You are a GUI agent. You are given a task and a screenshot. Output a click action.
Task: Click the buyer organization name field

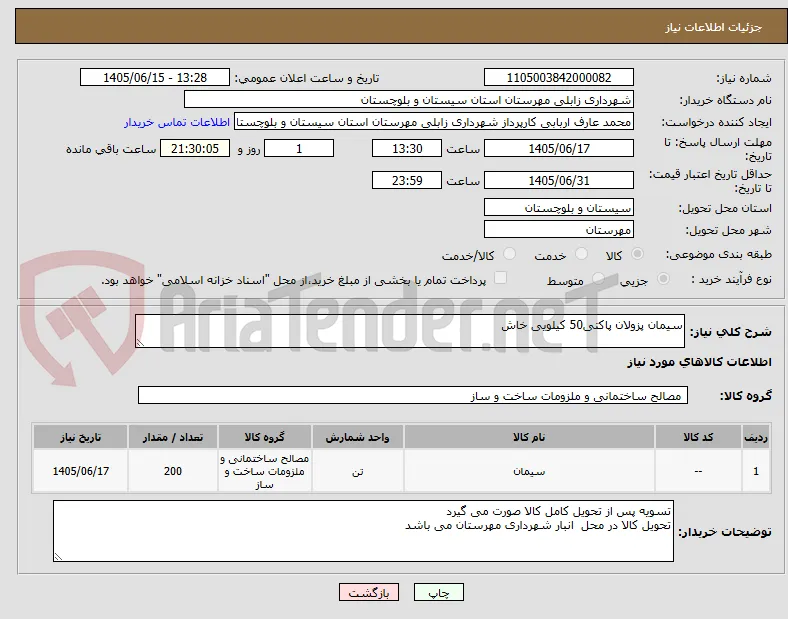pos(409,99)
